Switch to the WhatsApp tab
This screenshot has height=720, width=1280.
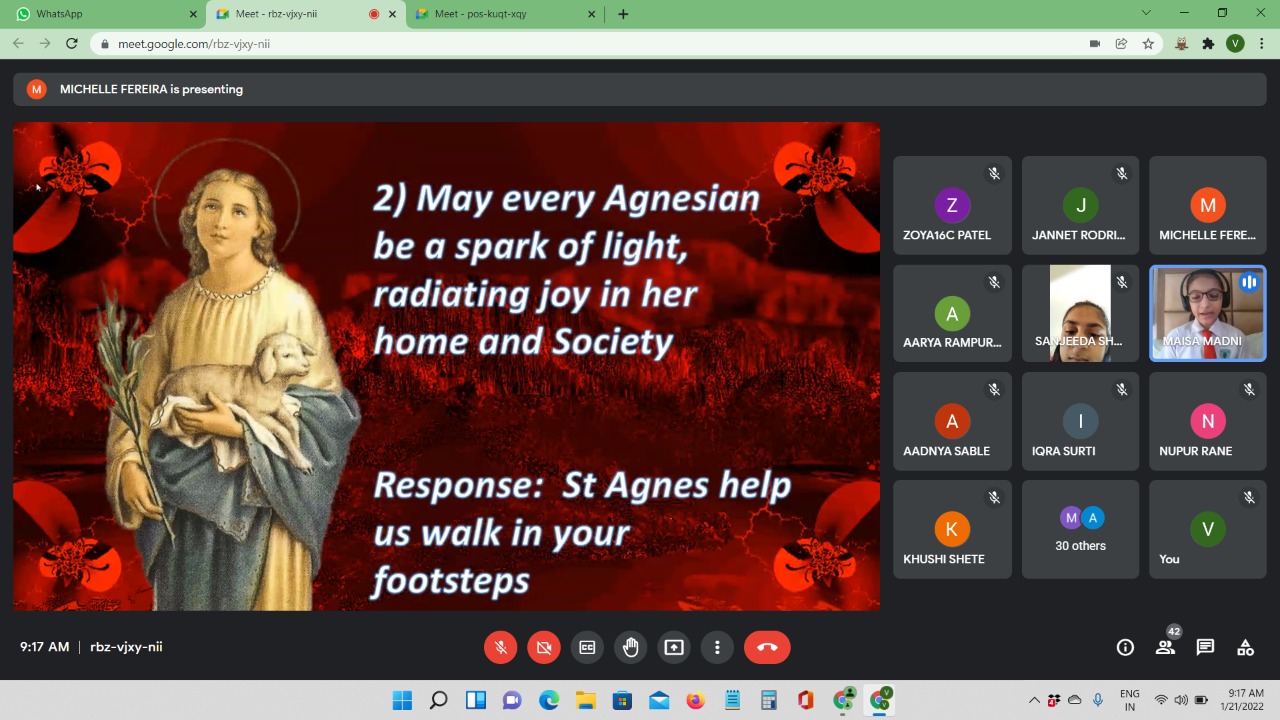coord(106,14)
